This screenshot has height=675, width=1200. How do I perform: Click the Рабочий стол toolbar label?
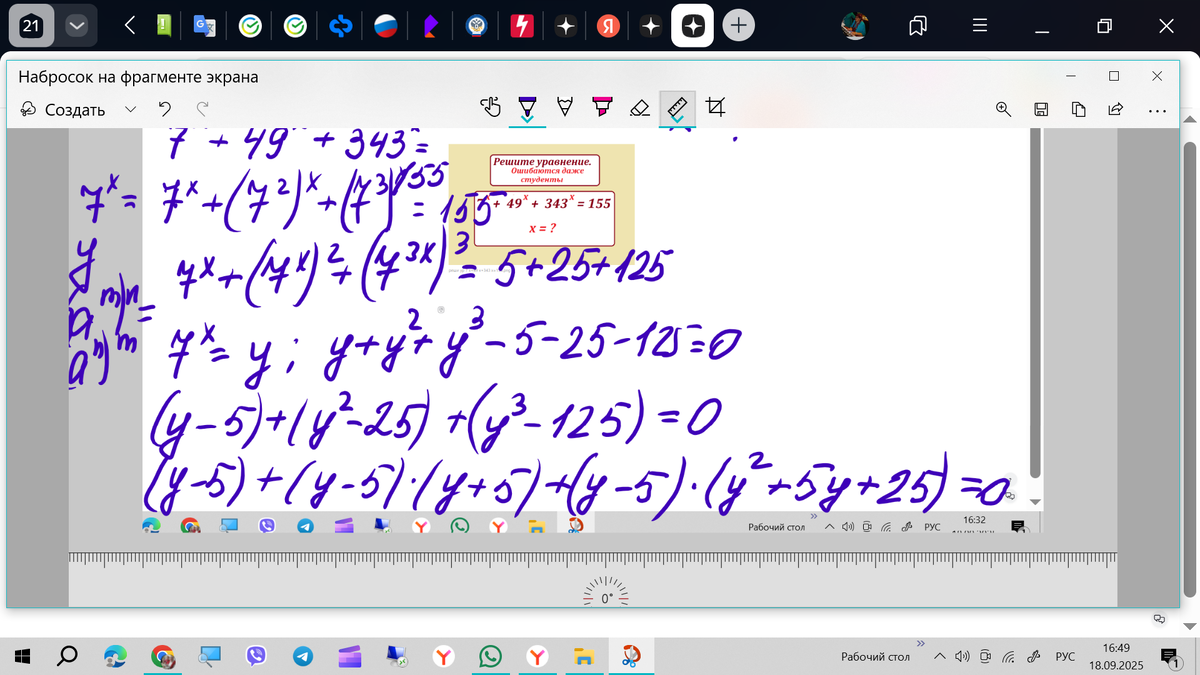[875, 657]
